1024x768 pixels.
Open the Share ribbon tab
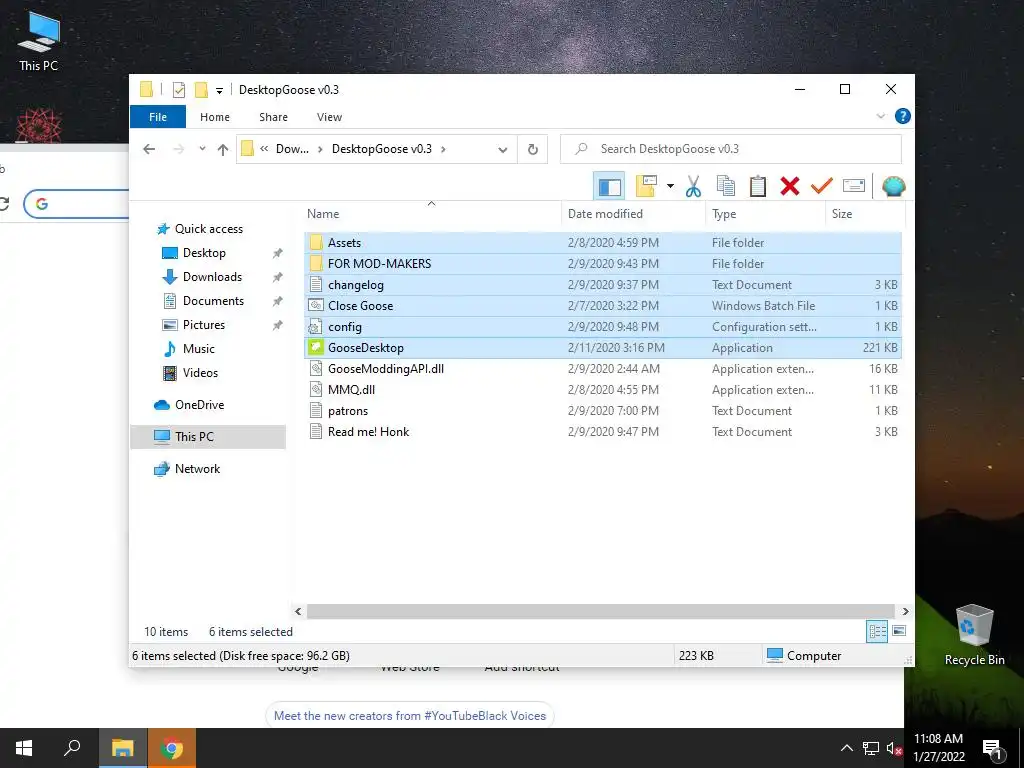pyautogui.click(x=273, y=117)
